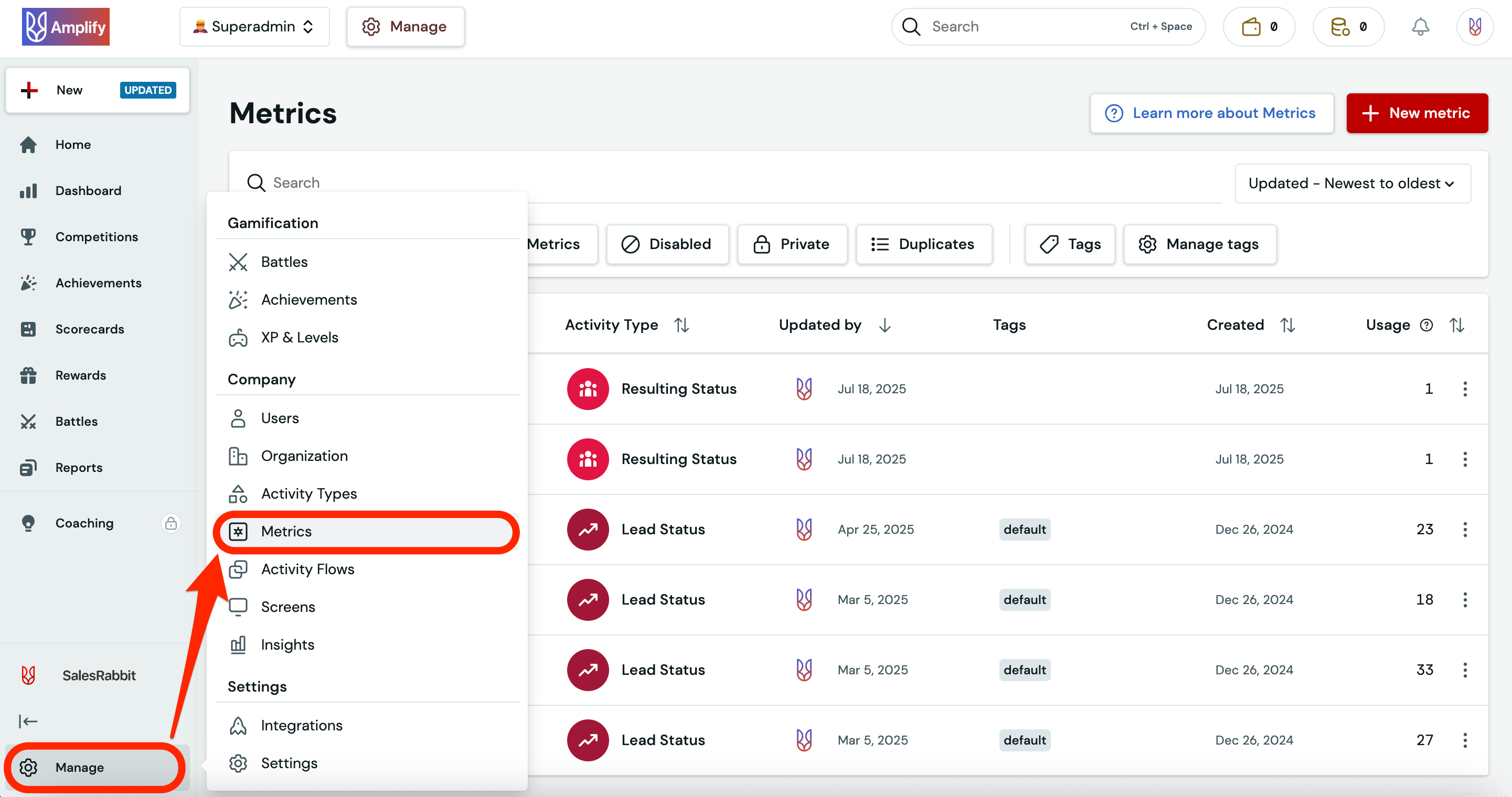Open row menu for usage 18 Lead Status
The image size is (1512, 797).
tap(1465, 599)
